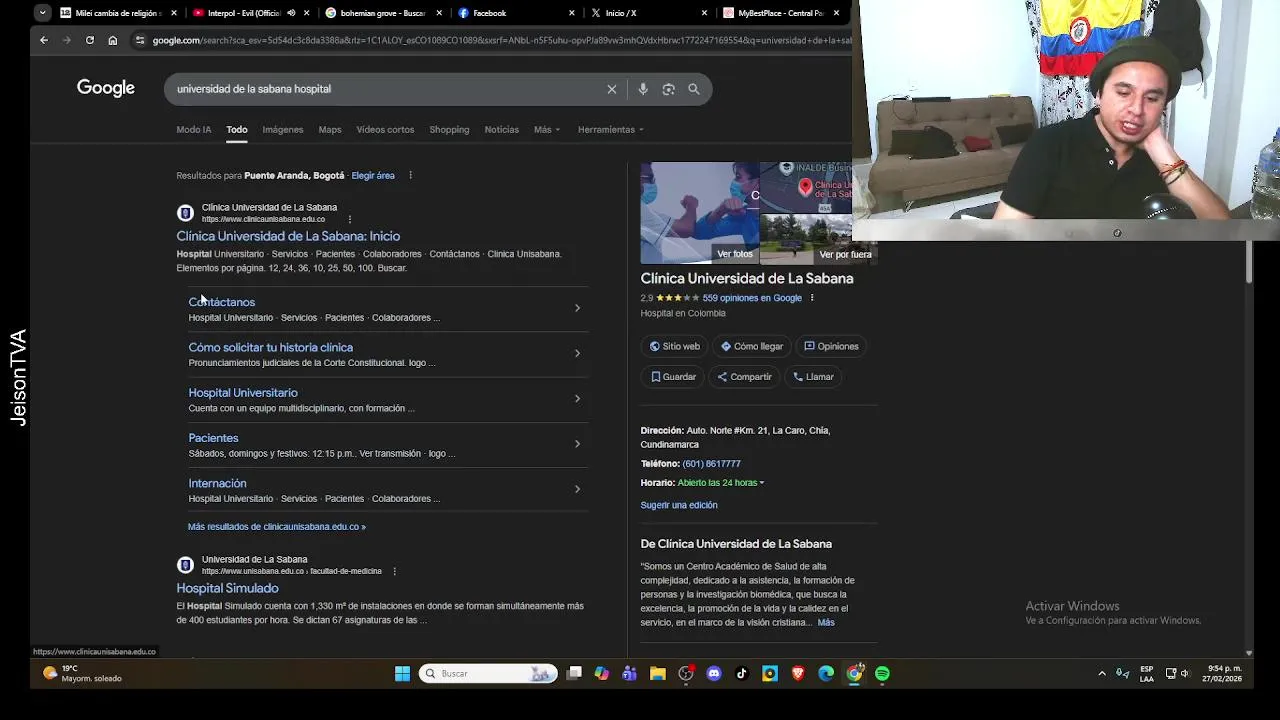The image size is (1280, 720).
Task: Open TikTok from the taskbar
Action: tap(742, 674)
